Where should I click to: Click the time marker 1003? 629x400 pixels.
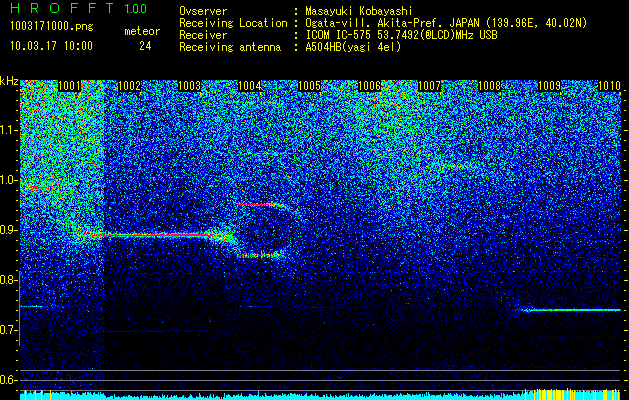(x=189, y=86)
